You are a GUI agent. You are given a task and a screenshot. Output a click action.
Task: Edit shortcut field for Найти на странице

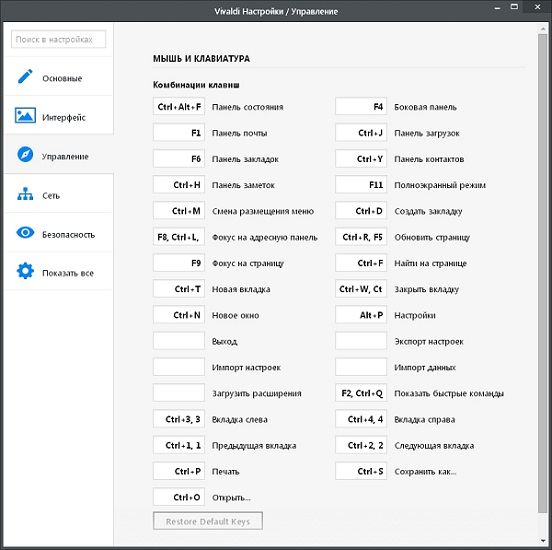[361, 263]
